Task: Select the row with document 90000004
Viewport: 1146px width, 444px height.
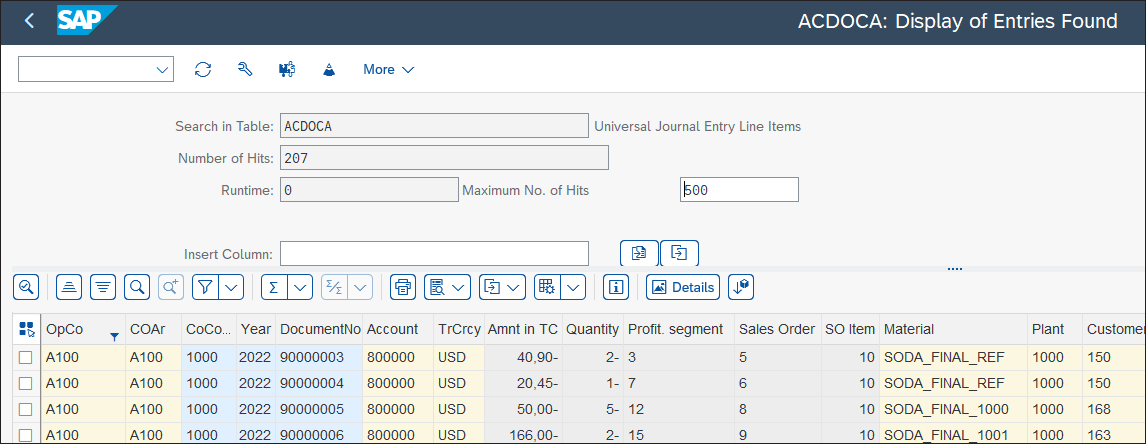Action: pyautogui.click(x=26, y=383)
